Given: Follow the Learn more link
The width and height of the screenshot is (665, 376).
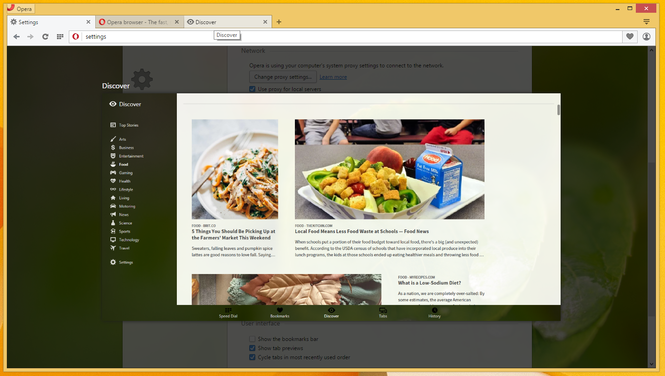Looking at the screenshot, I should pos(333,77).
